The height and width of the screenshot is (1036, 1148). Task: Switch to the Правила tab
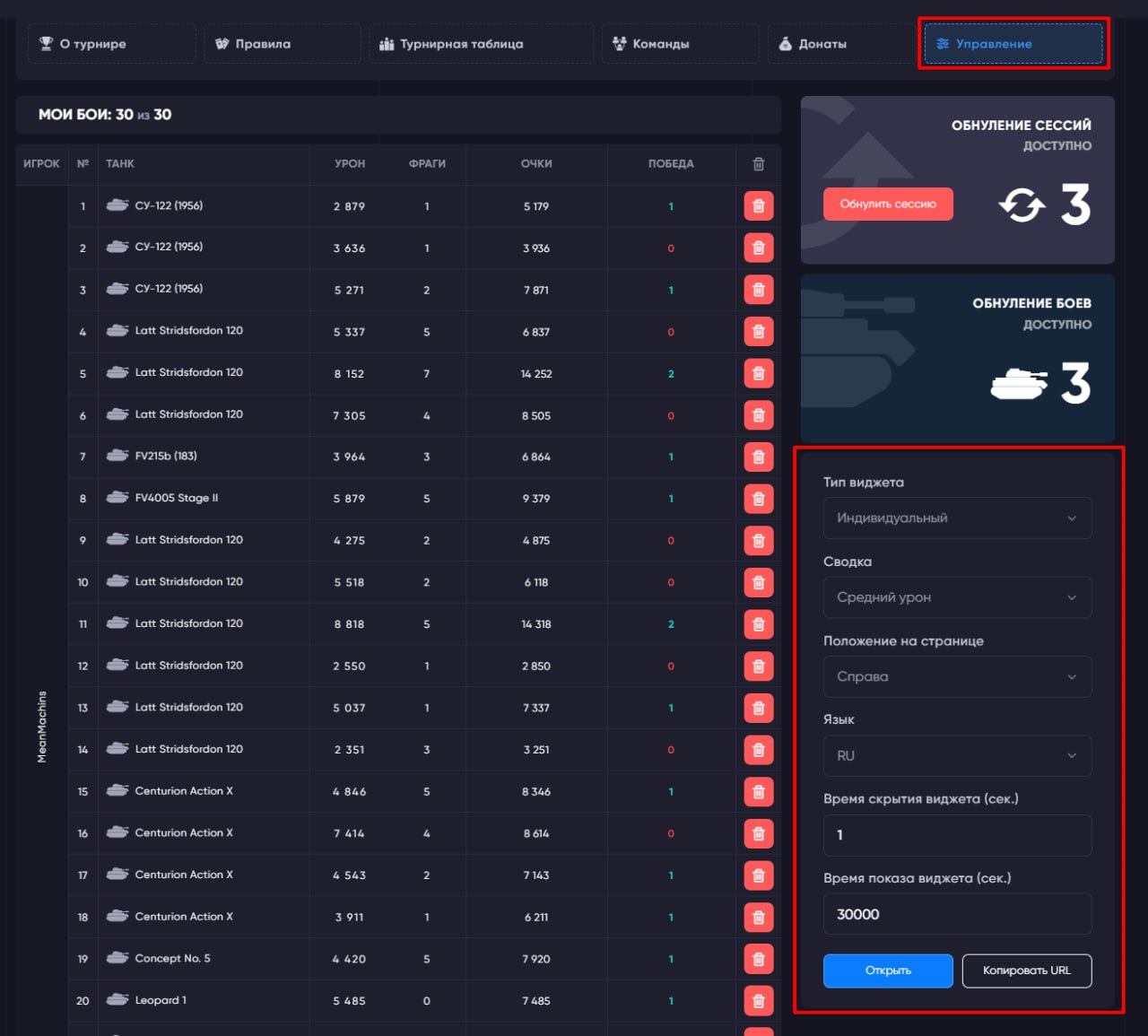[283, 44]
